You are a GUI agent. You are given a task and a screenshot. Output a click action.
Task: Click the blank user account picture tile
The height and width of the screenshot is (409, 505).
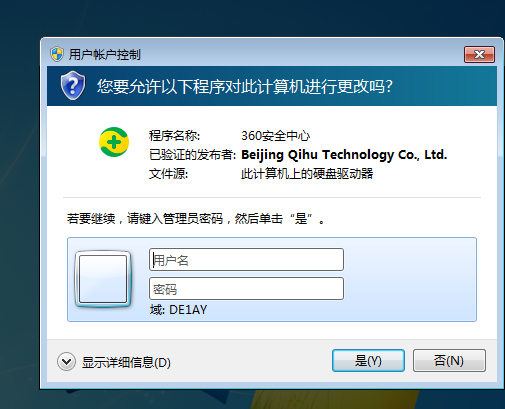[103, 279]
